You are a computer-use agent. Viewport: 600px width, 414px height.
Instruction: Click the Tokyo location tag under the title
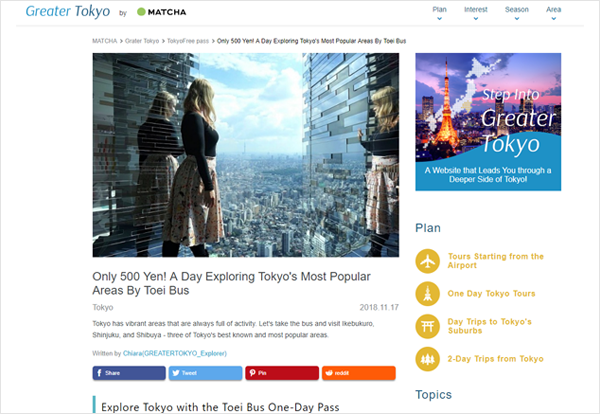coord(103,307)
